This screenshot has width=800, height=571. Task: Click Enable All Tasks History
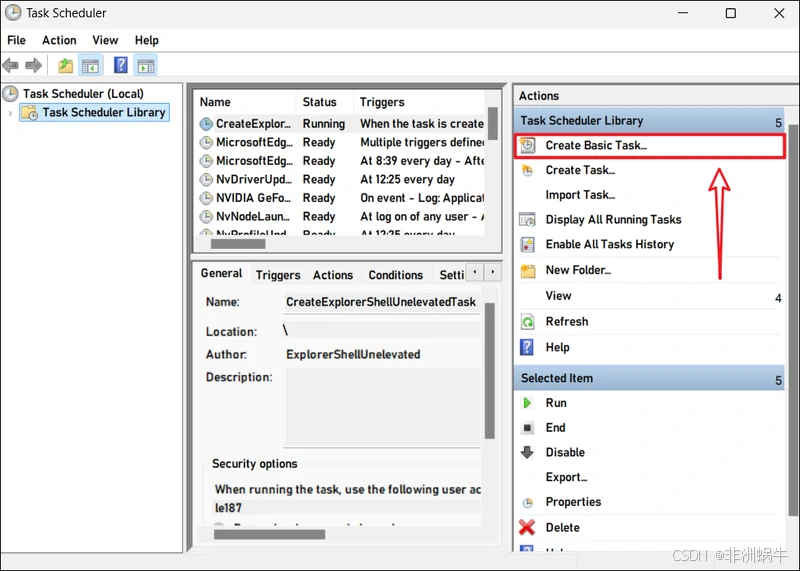click(610, 244)
